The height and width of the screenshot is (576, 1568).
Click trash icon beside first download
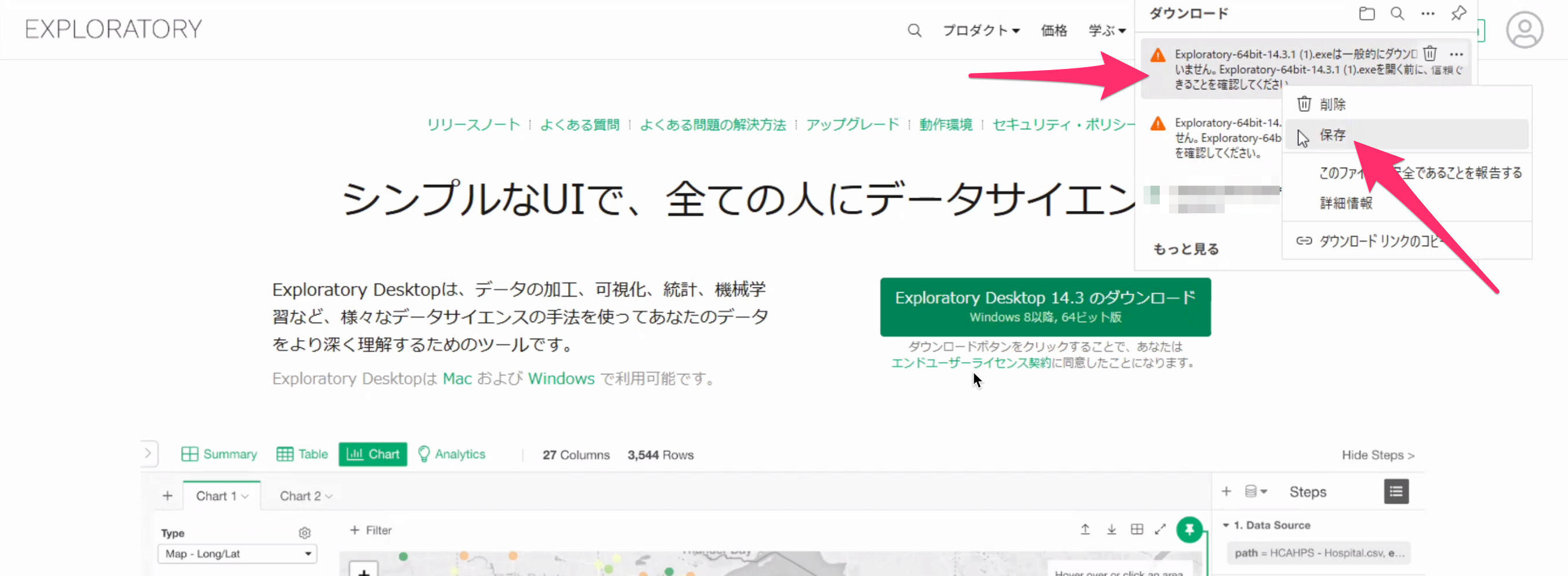(x=1430, y=53)
